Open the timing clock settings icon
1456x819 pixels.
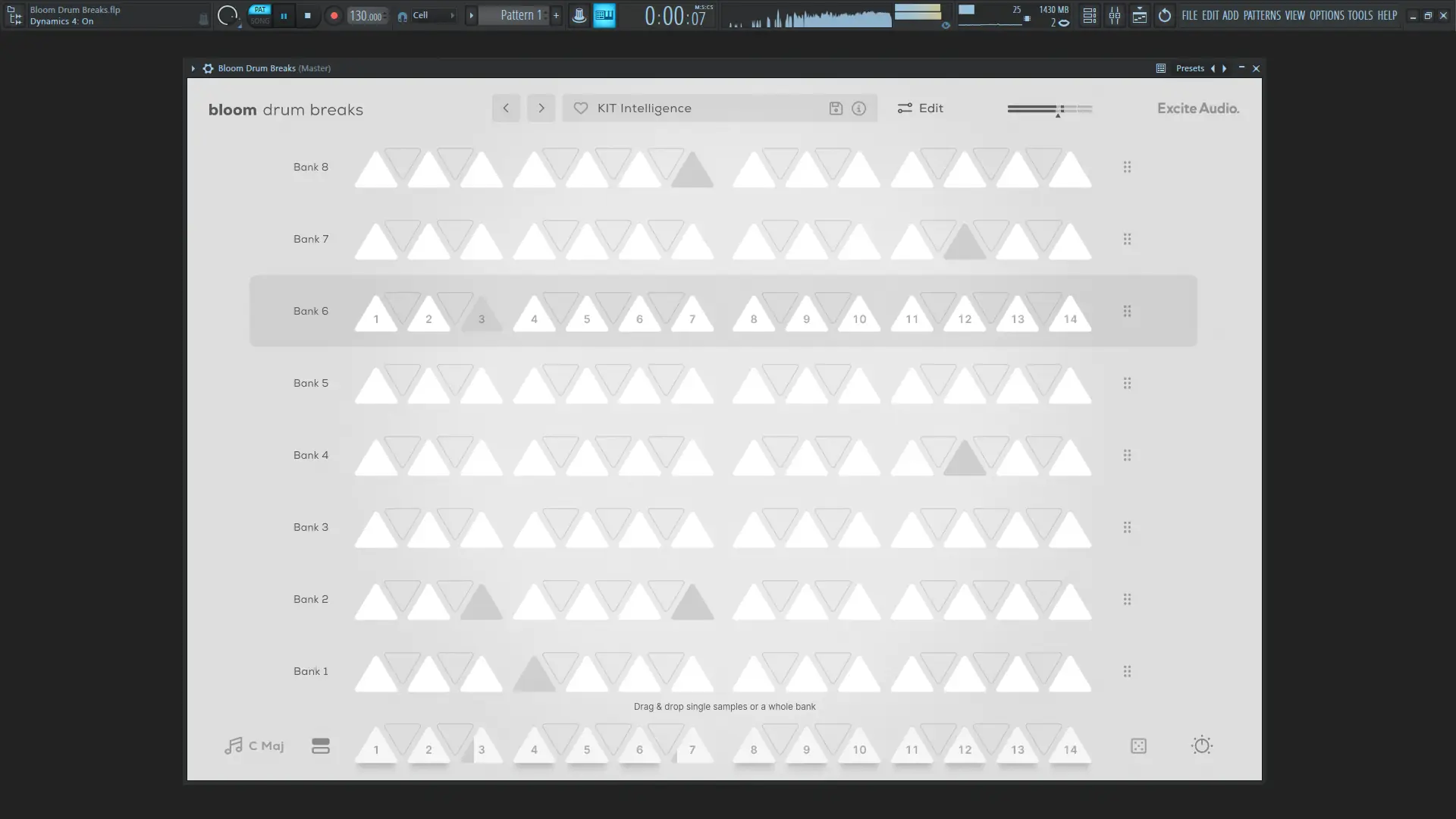(x=1201, y=745)
